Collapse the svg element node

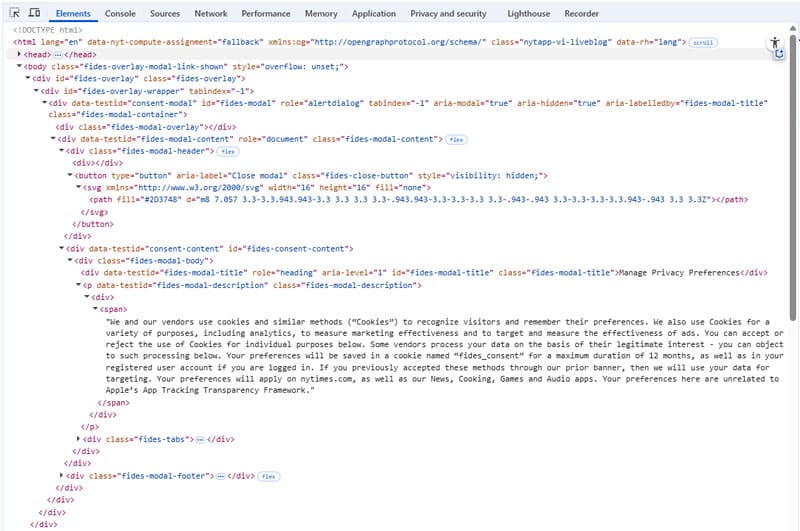(x=79, y=188)
